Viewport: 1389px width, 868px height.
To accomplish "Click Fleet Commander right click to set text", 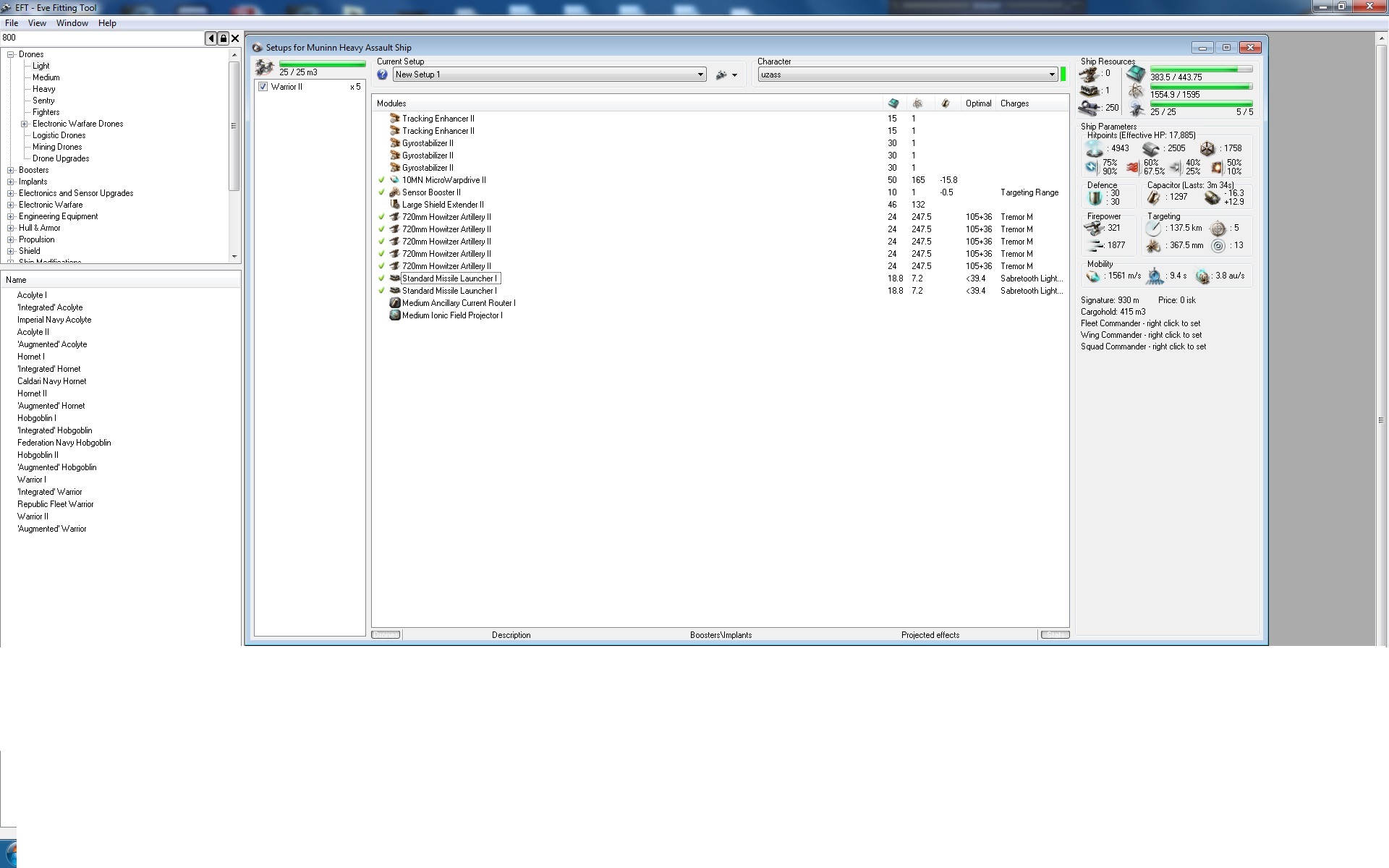I will point(1140,323).
